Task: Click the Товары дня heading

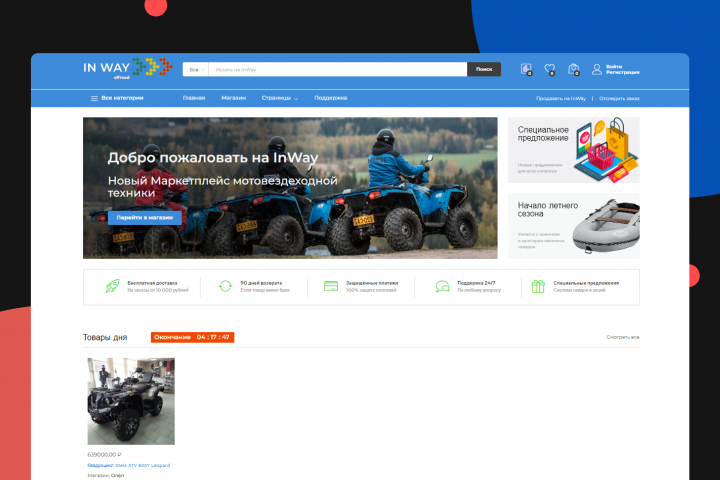Action: pos(105,337)
